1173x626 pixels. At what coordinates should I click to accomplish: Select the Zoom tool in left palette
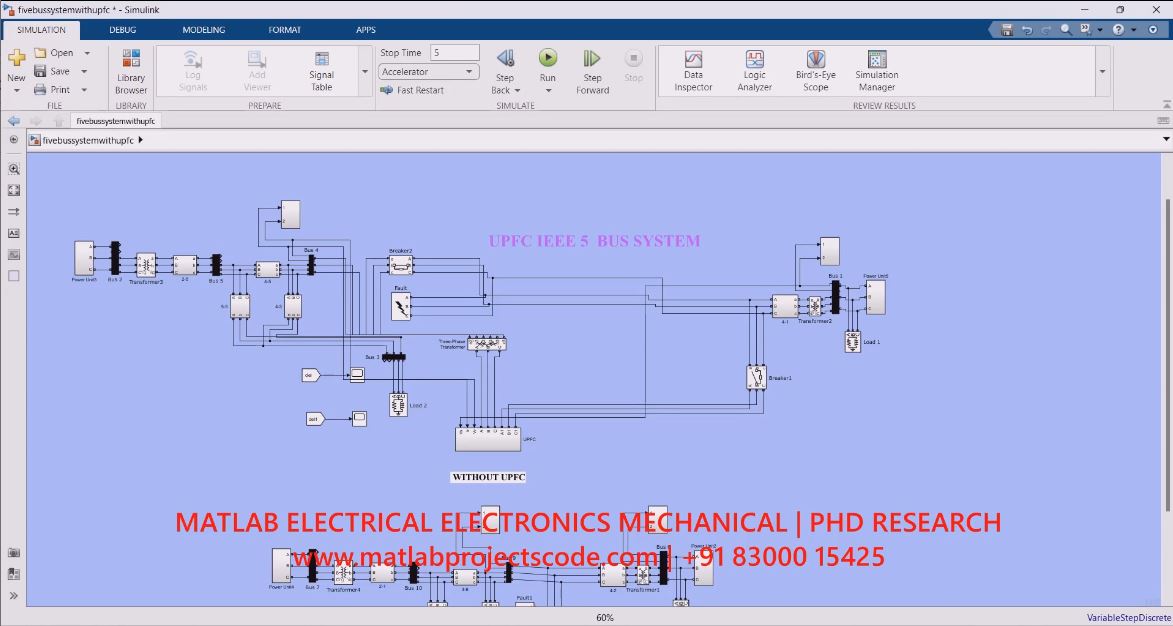click(14, 169)
